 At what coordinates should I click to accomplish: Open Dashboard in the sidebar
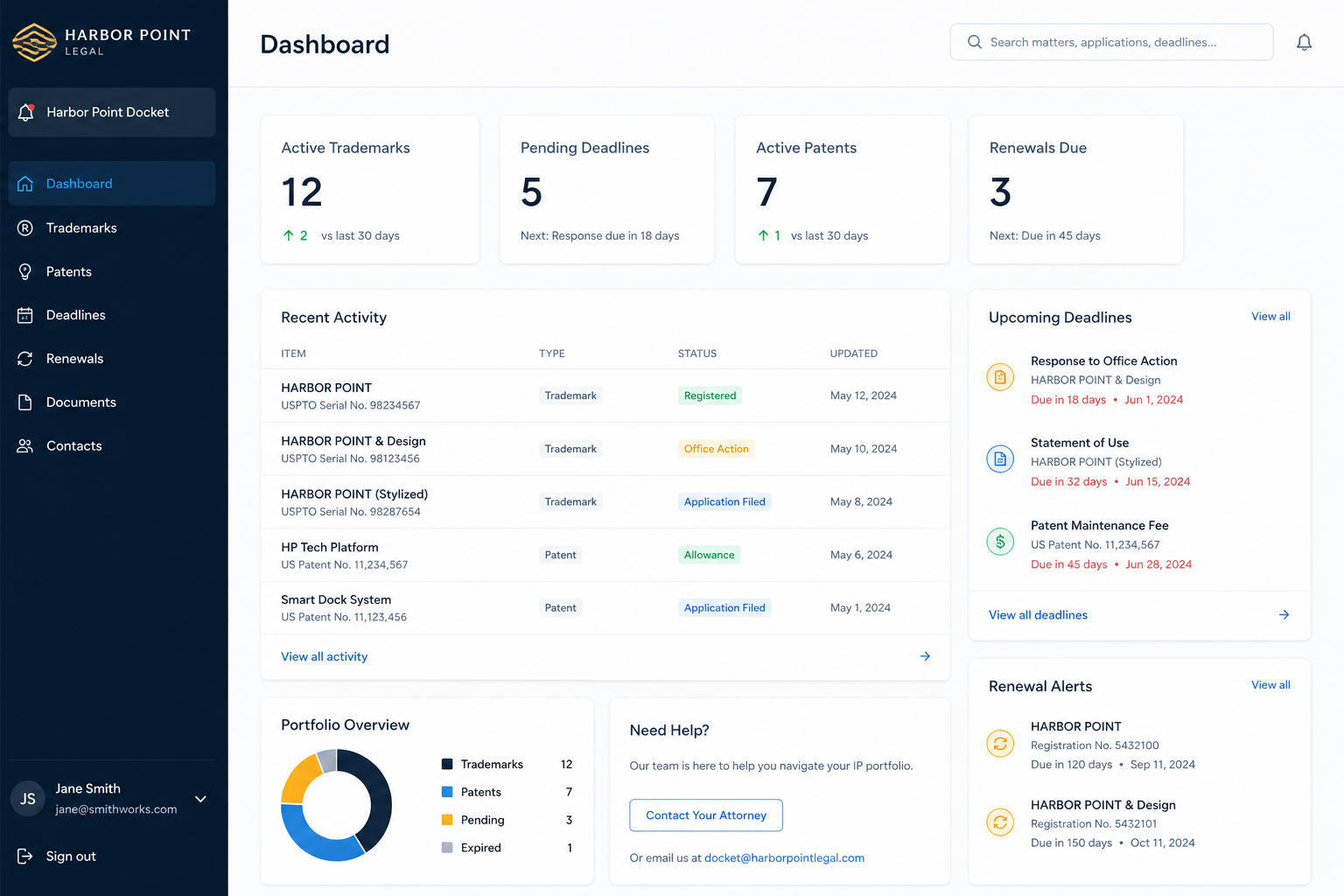coord(112,184)
